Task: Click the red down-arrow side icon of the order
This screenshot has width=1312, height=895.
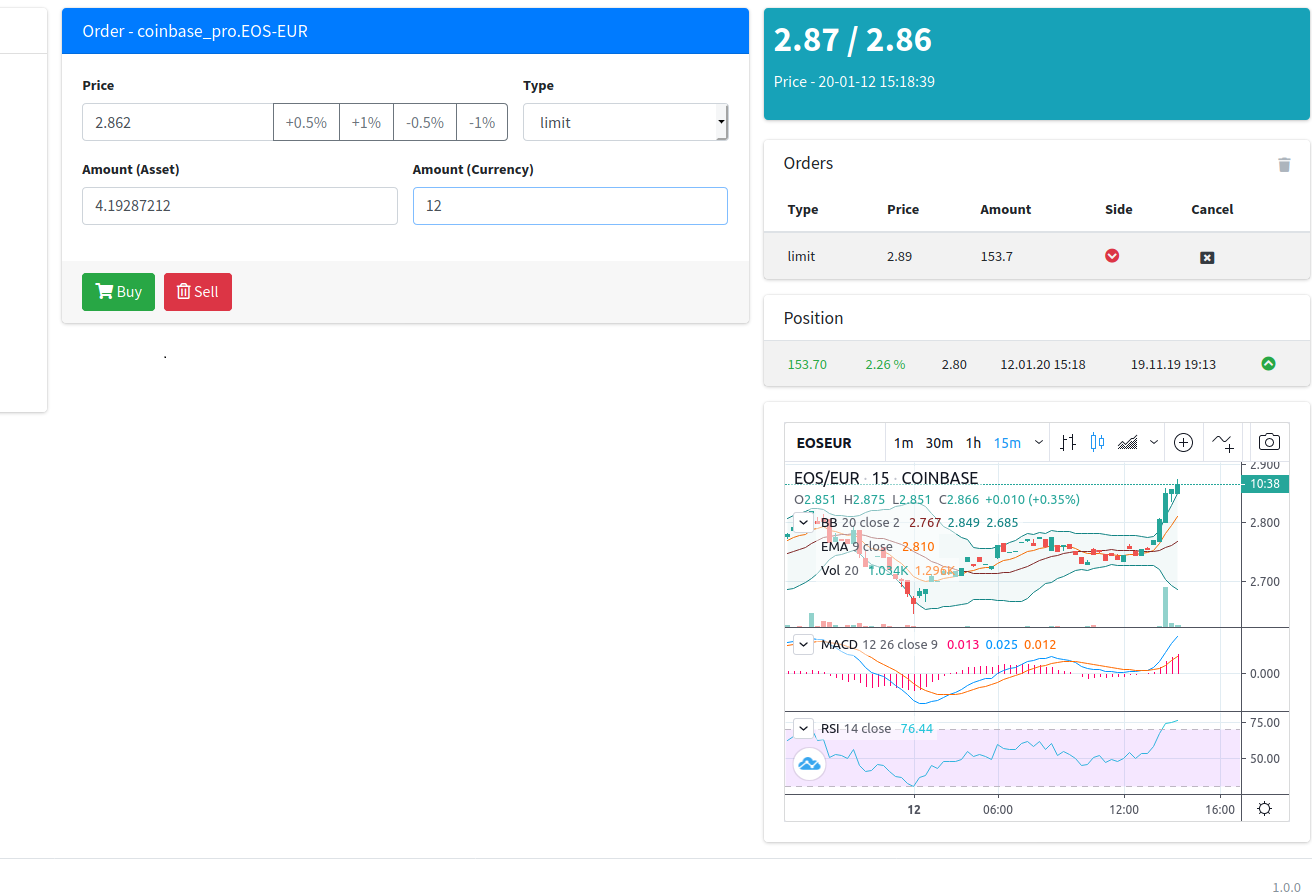Action: [x=1112, y=256]
